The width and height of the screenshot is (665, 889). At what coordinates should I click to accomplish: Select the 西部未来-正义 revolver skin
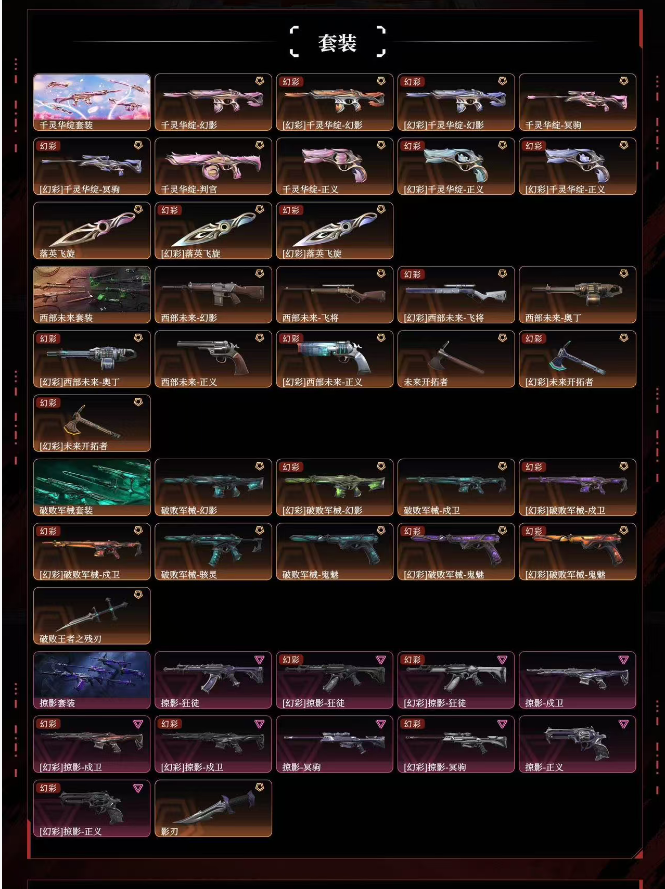coord(213,359)
